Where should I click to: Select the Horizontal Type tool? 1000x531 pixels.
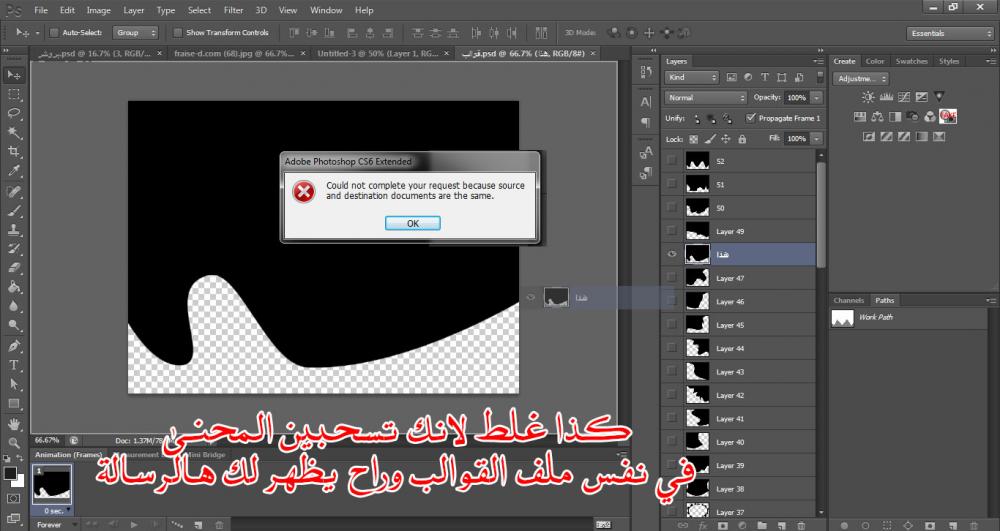tap(14, 364)
